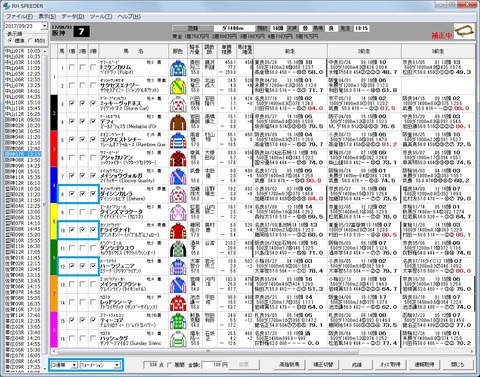Image resolution: width=480 pixels, height=377 pixels.
Task: Open the ツール menu
Action: tap(101, 16)
